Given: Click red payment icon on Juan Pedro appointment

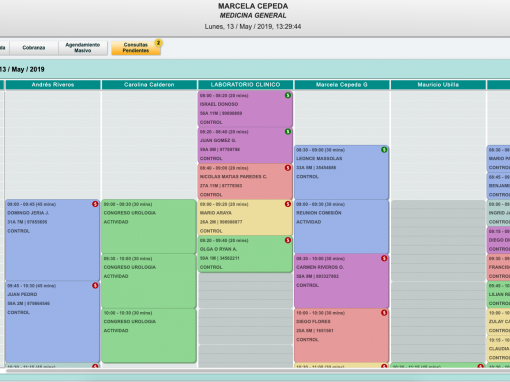Looking at the screenshot, I should [95, 285].
